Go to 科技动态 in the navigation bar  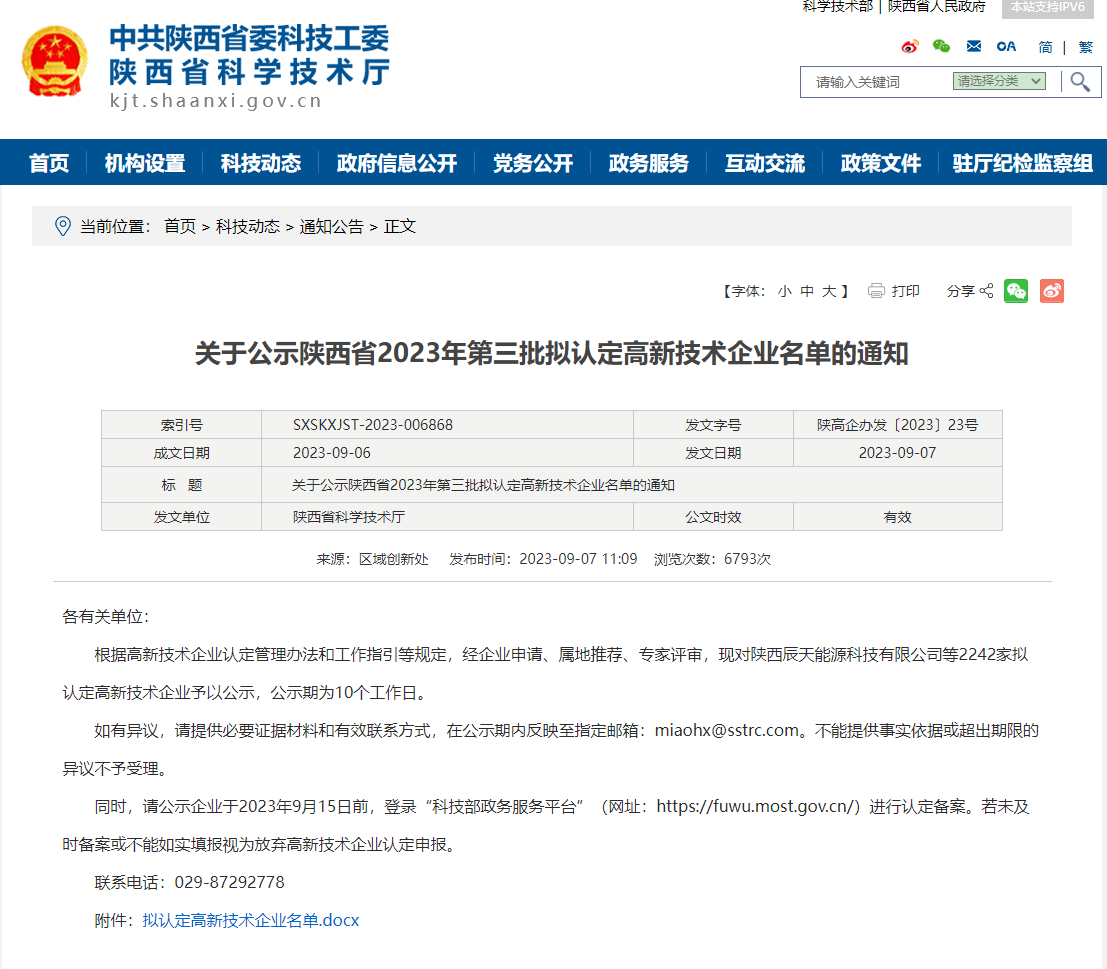[260, 163]
